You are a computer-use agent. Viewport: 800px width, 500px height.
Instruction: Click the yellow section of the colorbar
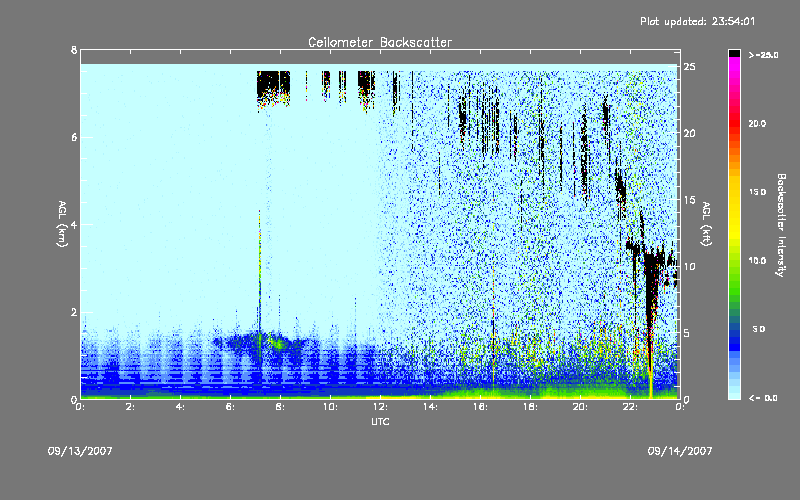pos(734,209)
